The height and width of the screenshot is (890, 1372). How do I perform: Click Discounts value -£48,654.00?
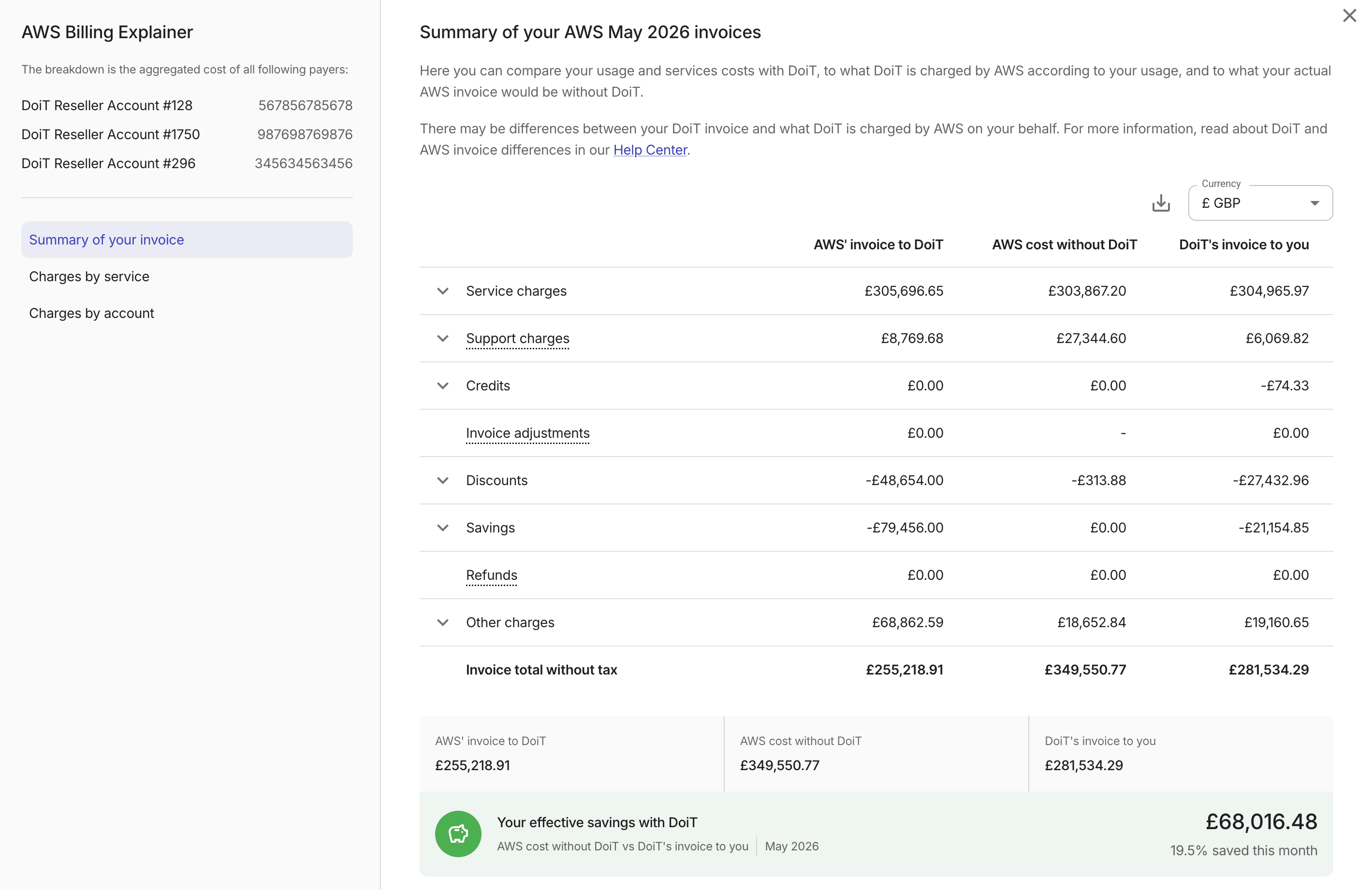904,480
